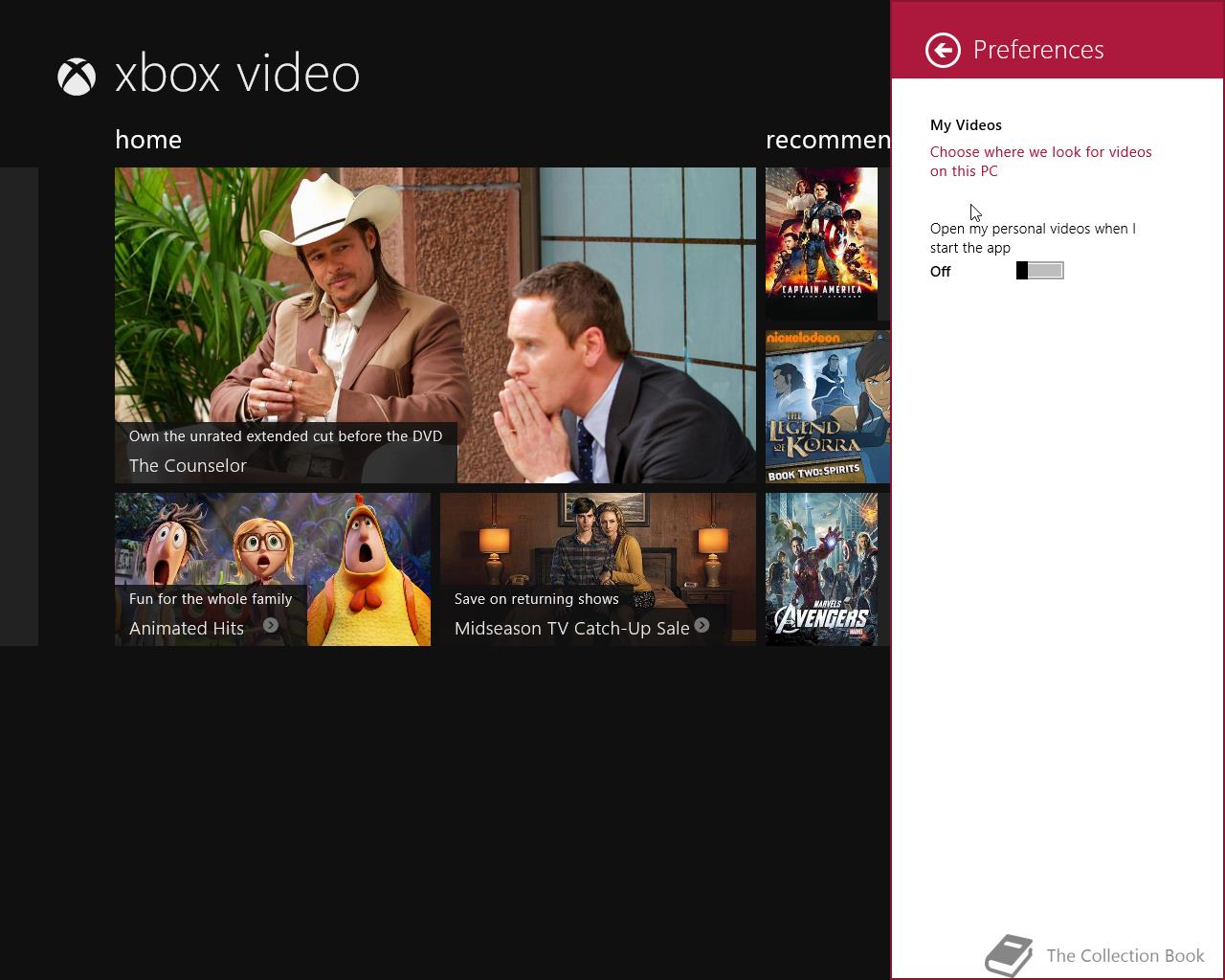Viewport: 1225px width, 980px height.
Task: Open Midseason TV Catch-Up Sale tile
Action: click(x=598, y=569)
